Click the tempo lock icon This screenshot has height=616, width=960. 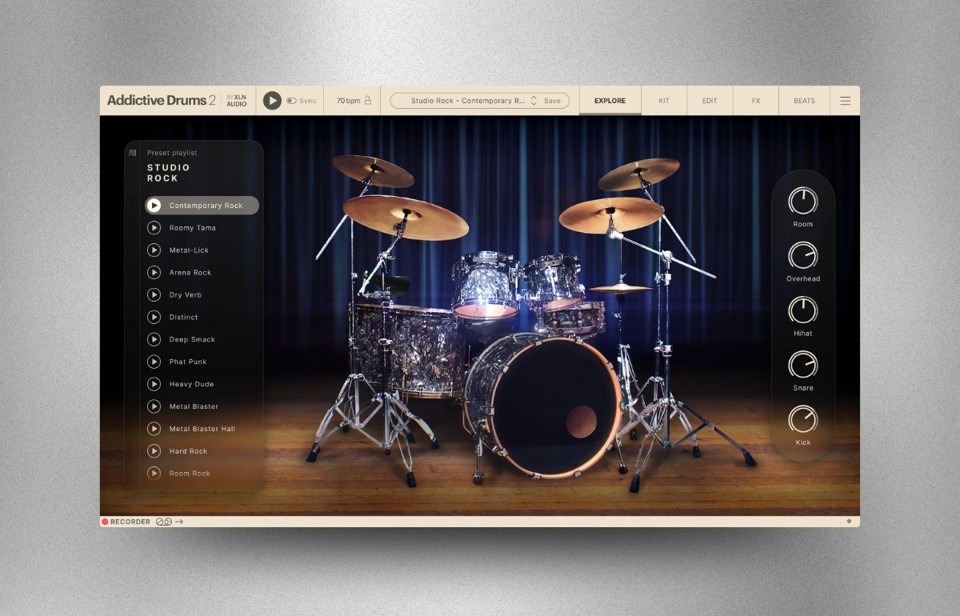tap(367, 100)
